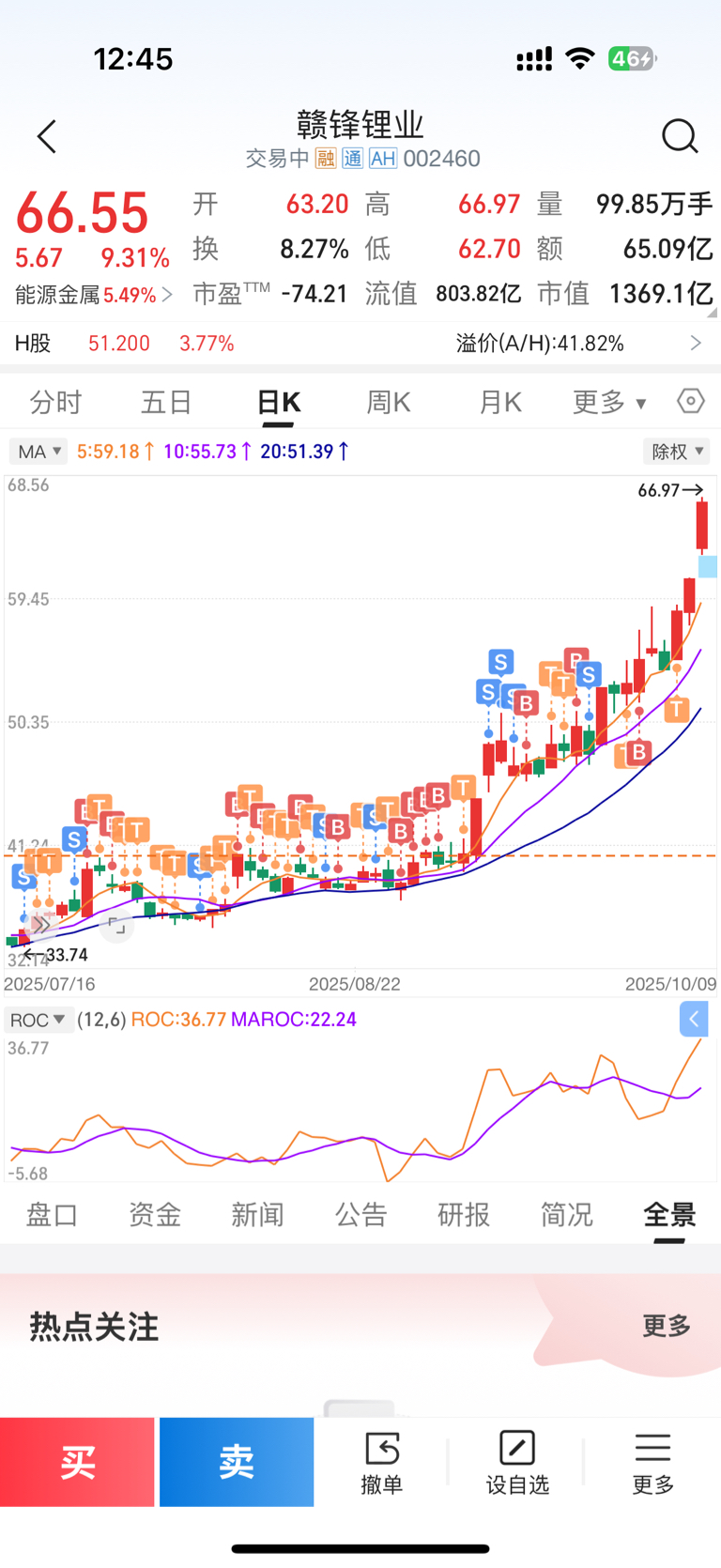
Task: Tap the red 买 buy button
Action: click(77, 1462)
